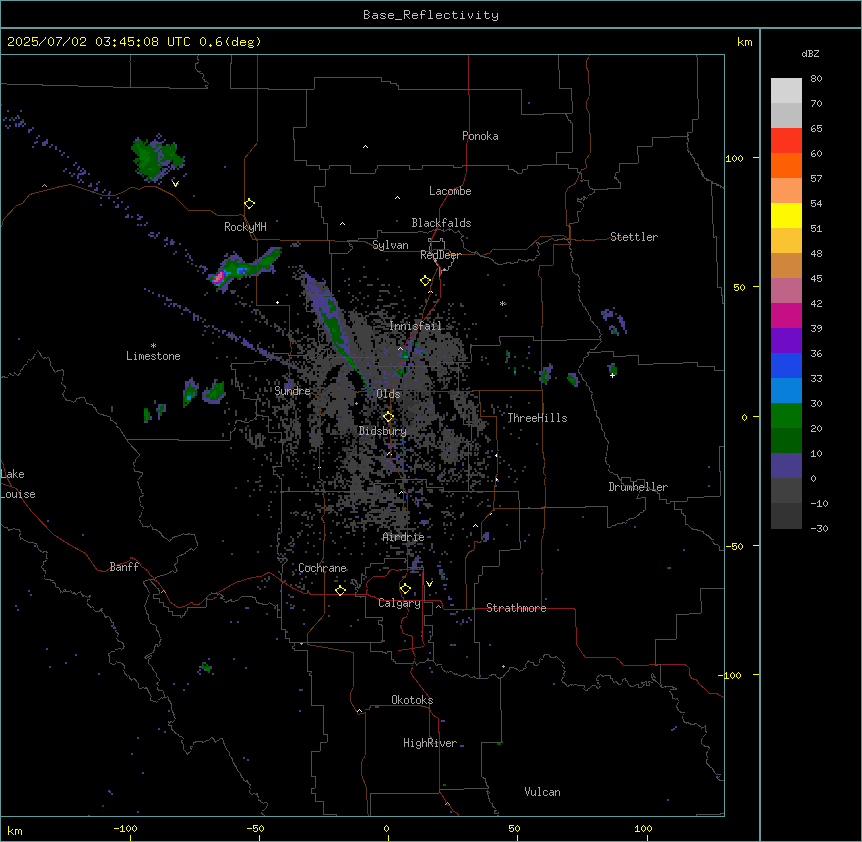862x842 pixels.
Task: Click the green echo cluster northwest of RockyMH
Action: (156, 158)
